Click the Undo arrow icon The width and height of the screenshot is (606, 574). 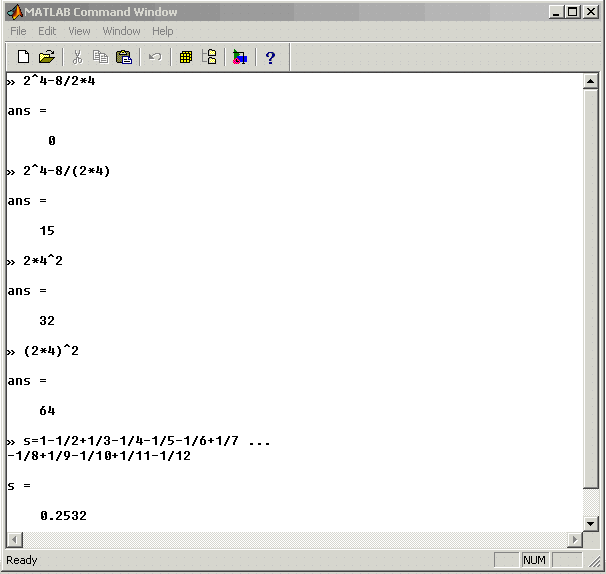click(x=155, y=57)
